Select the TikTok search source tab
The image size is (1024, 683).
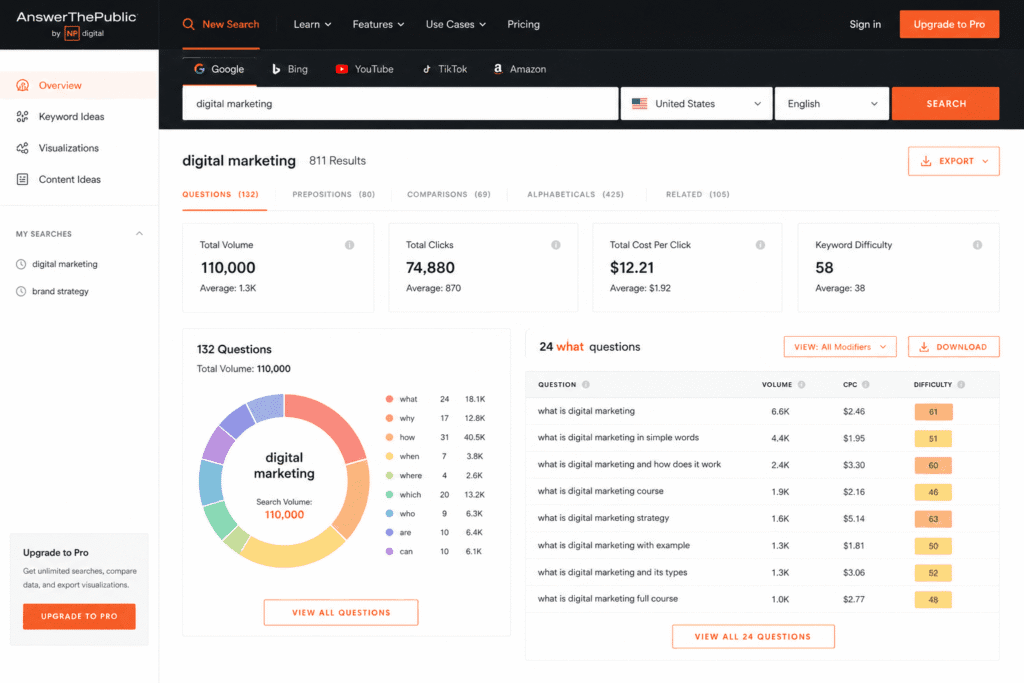445,69
